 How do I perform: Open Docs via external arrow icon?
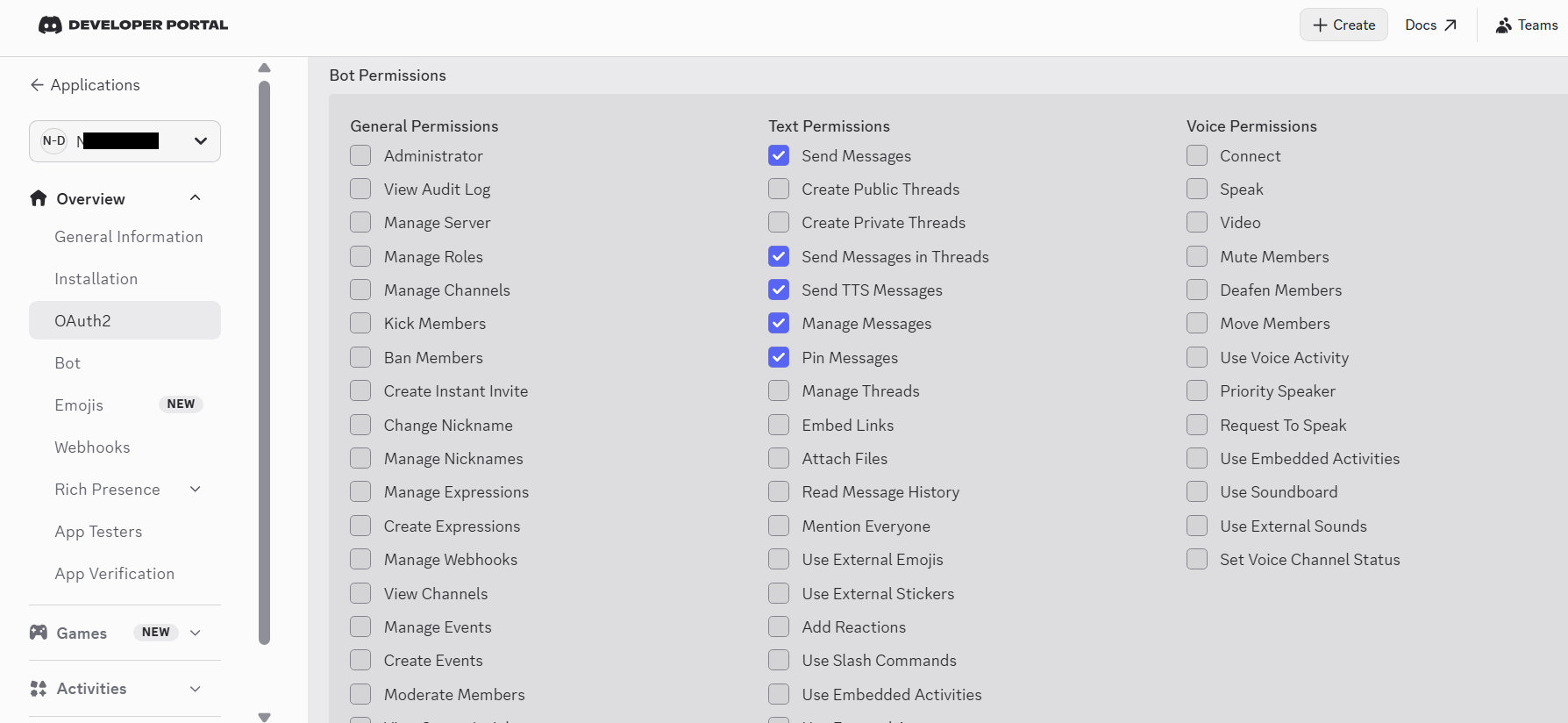(1450, 25)
